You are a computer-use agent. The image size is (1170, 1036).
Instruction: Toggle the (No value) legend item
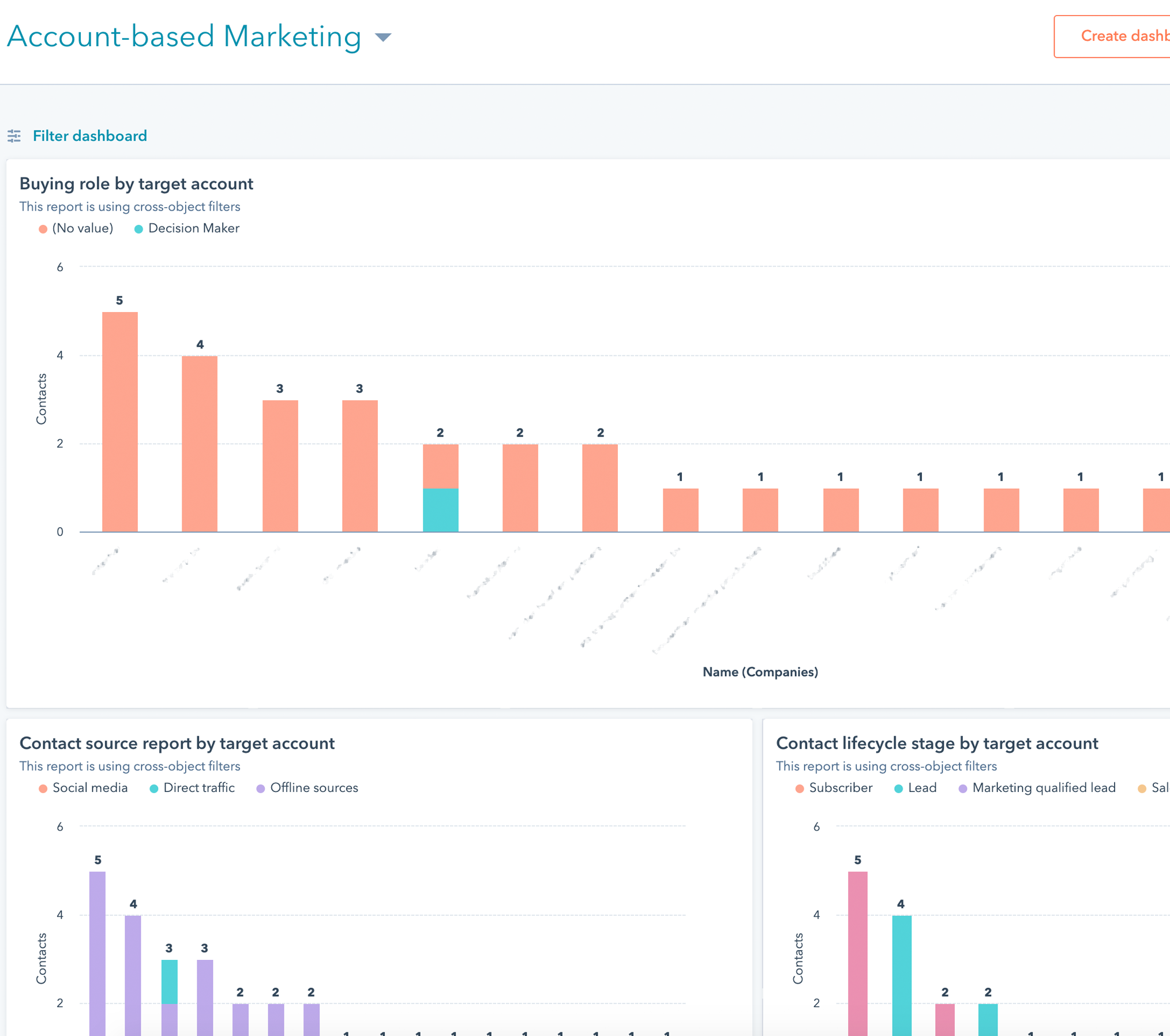coord(76,228)
